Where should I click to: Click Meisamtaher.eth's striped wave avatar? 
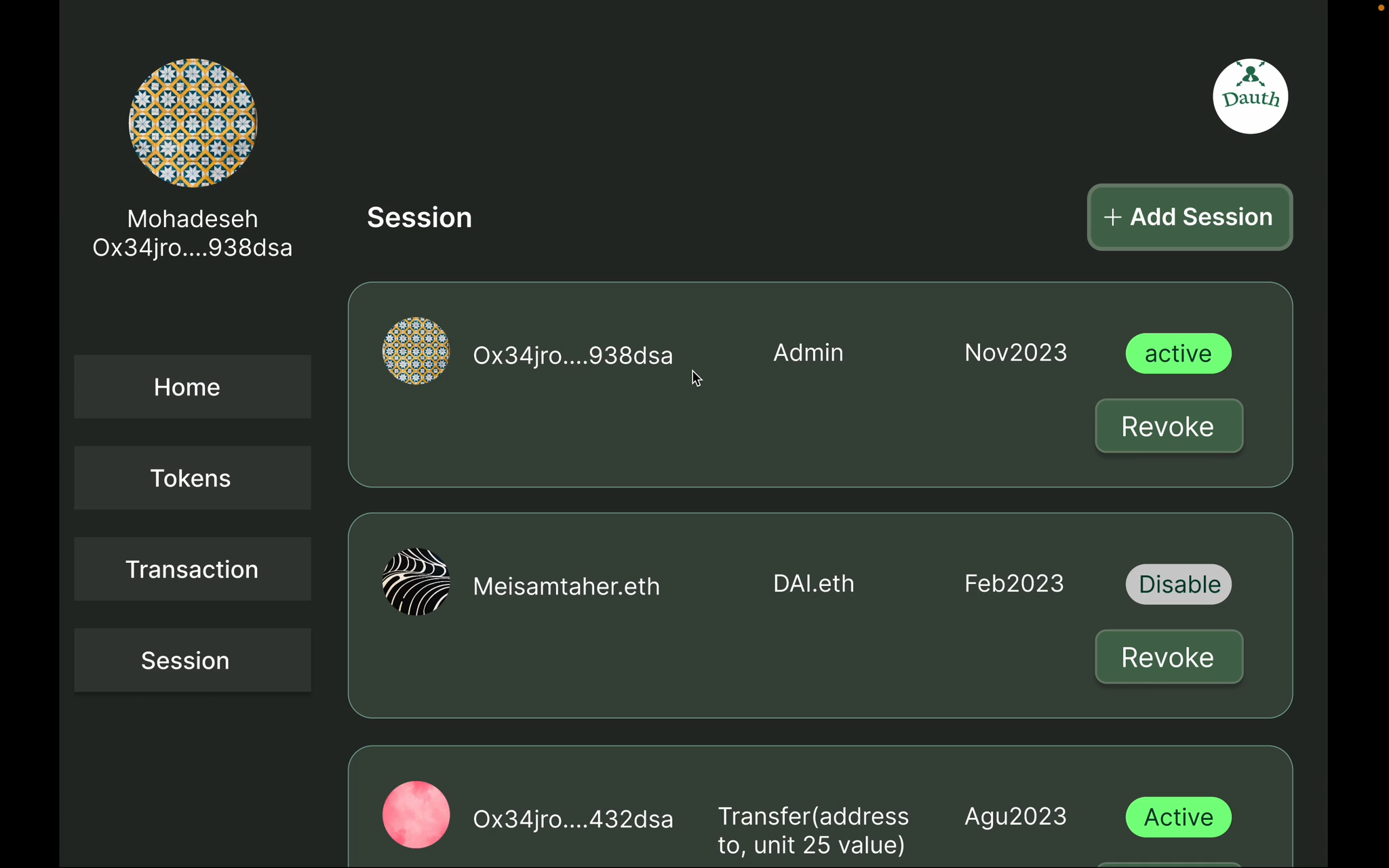[416, 582]
